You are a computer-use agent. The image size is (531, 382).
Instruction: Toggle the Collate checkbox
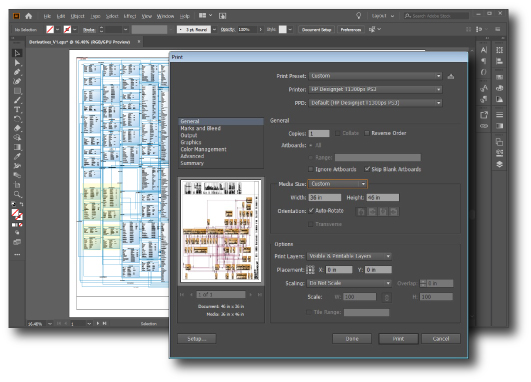point(338,133)
